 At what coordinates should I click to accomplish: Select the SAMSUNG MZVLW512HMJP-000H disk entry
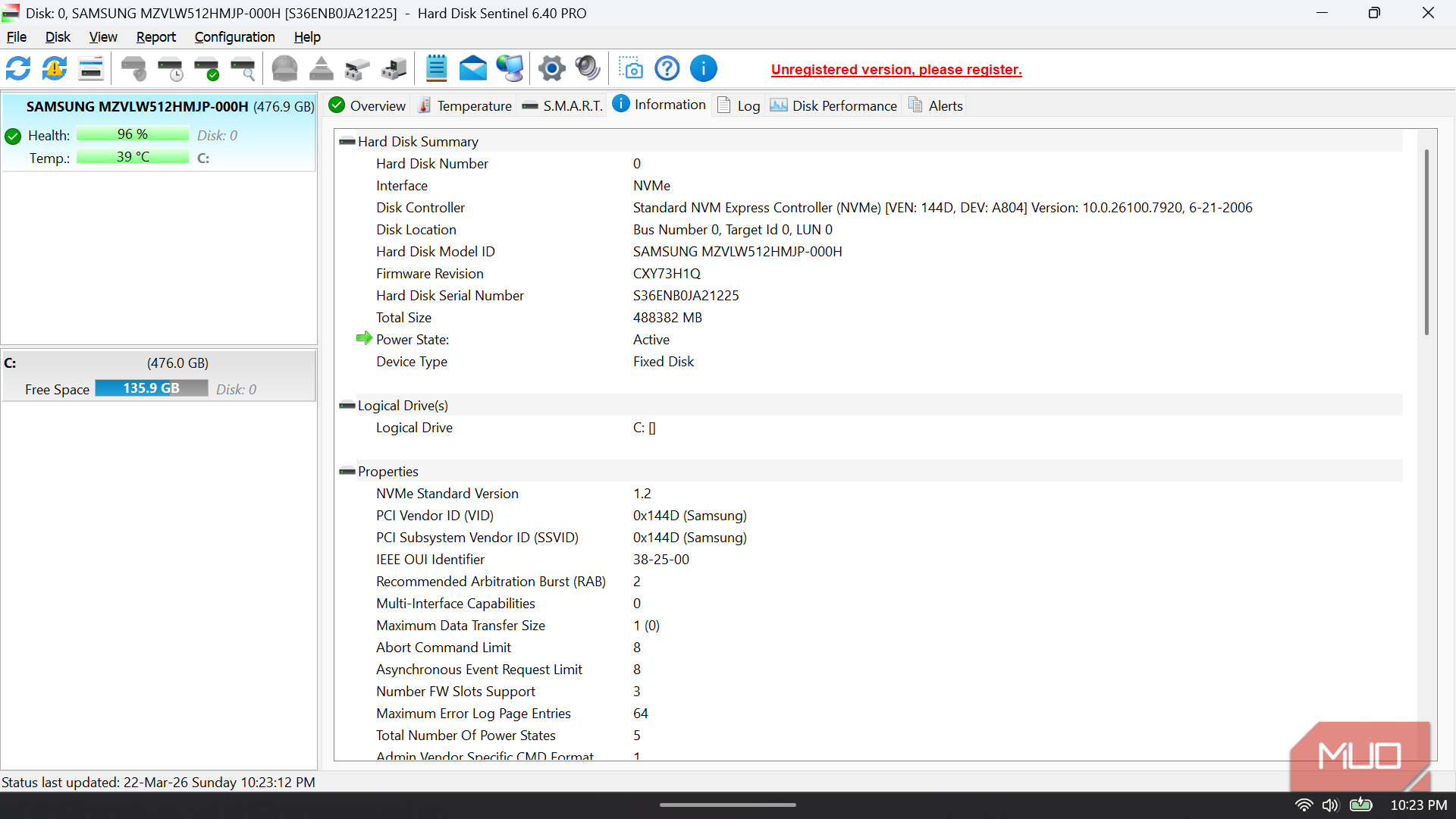pyautogui.click(x=159, y=132)
